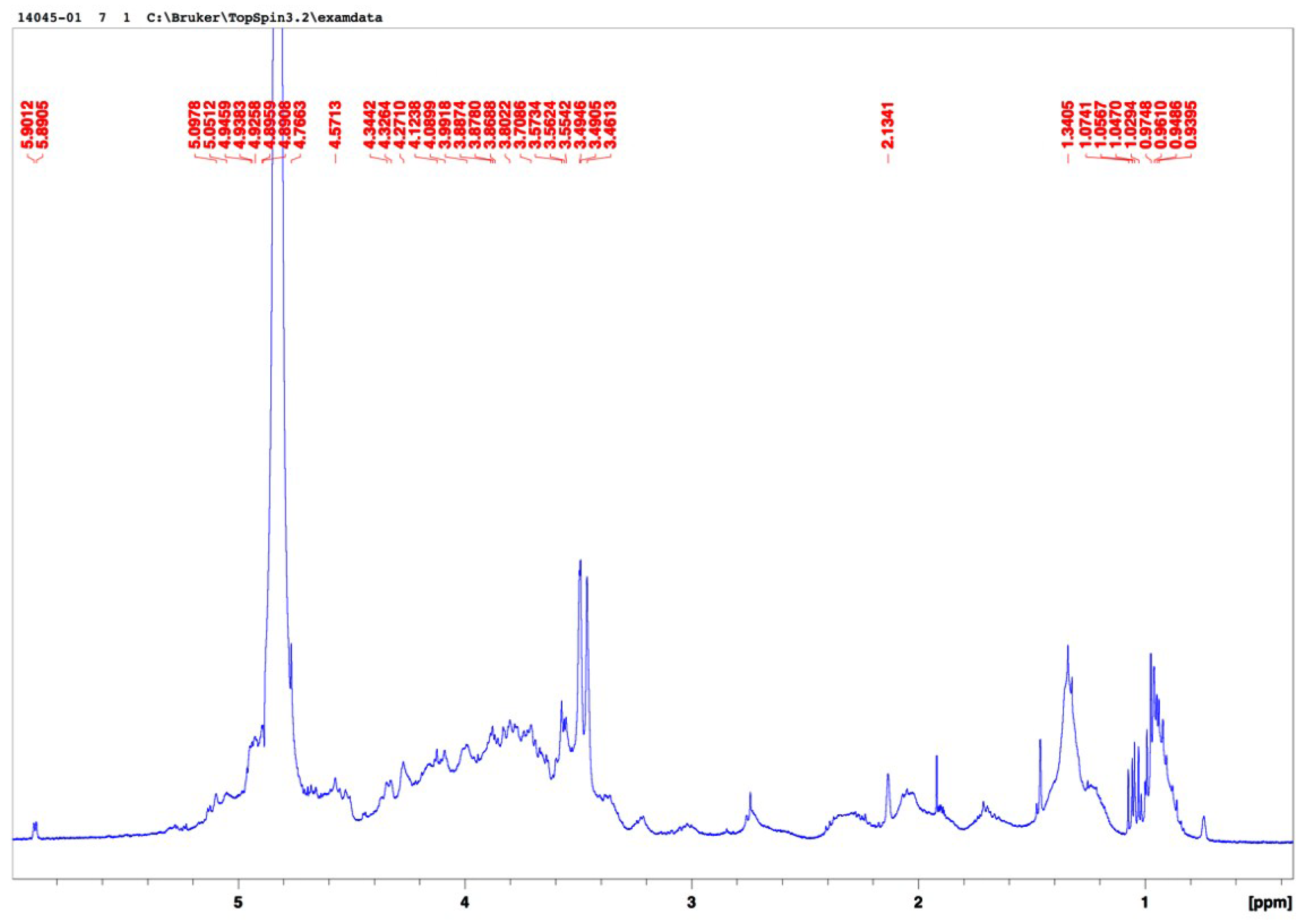Click axis tick label 4

point(465,903)
